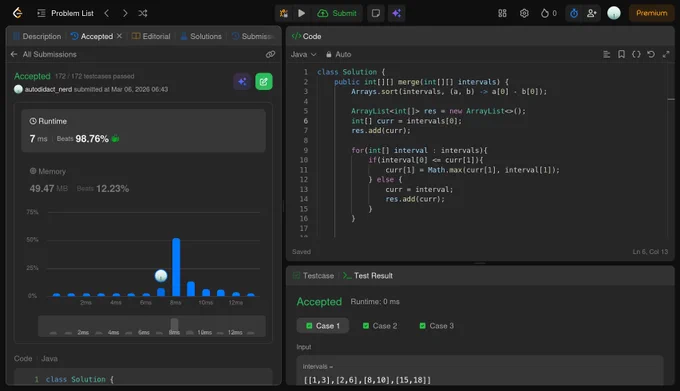Viewport: 680px width, 391px height.
Task: Pick a random problem with shuffle icon
Action: tap(143, 13)
